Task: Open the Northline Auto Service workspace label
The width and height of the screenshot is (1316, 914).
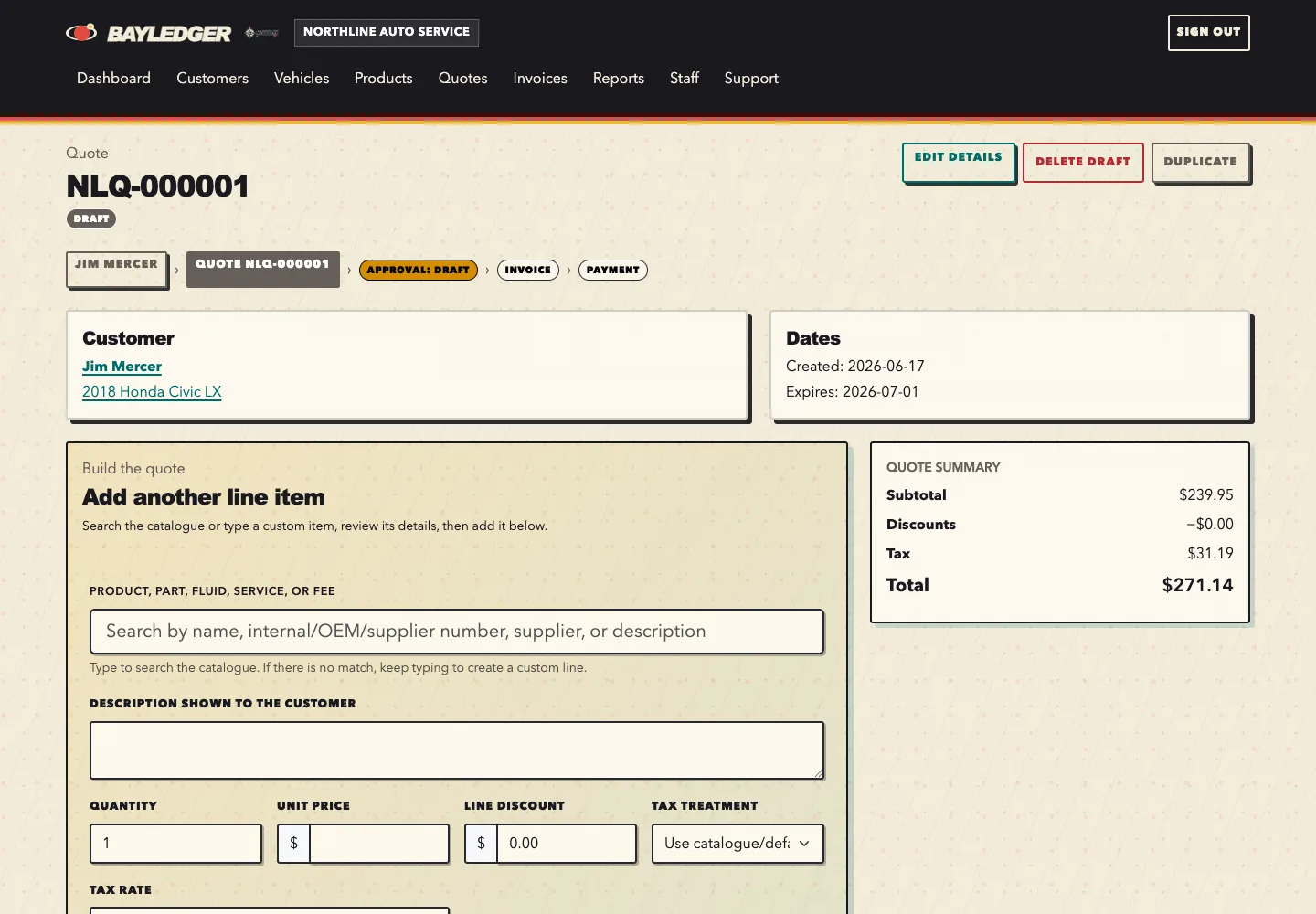Action: coord(387,32)
